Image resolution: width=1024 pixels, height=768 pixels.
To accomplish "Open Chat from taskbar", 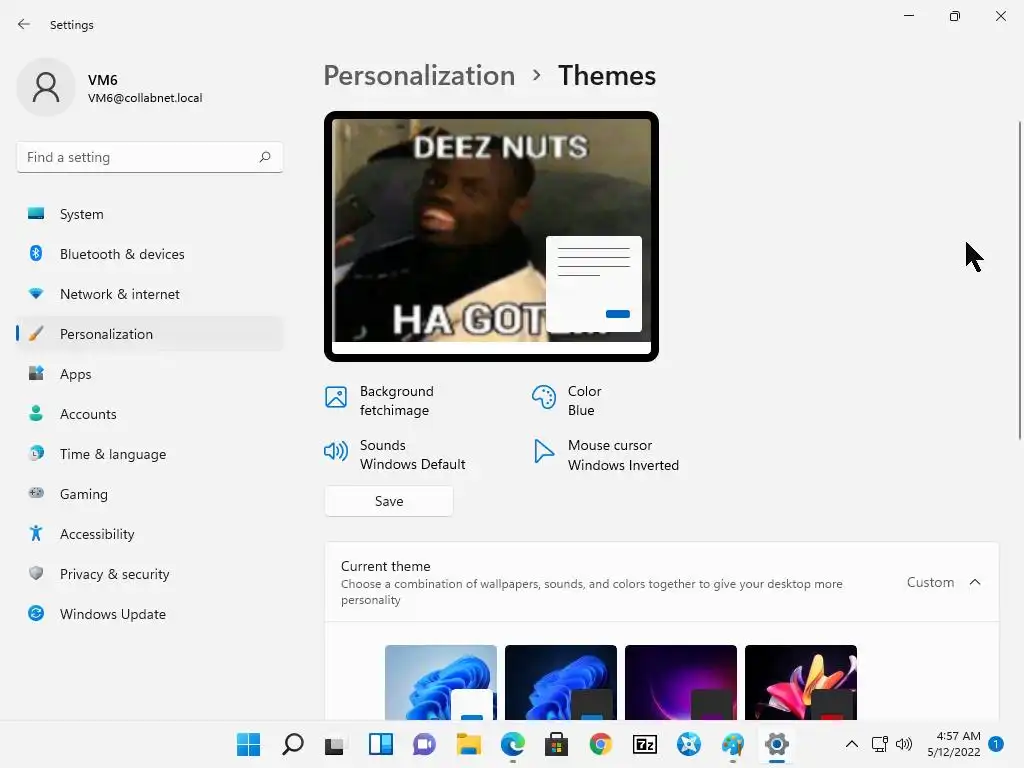I will coord(424,744).
